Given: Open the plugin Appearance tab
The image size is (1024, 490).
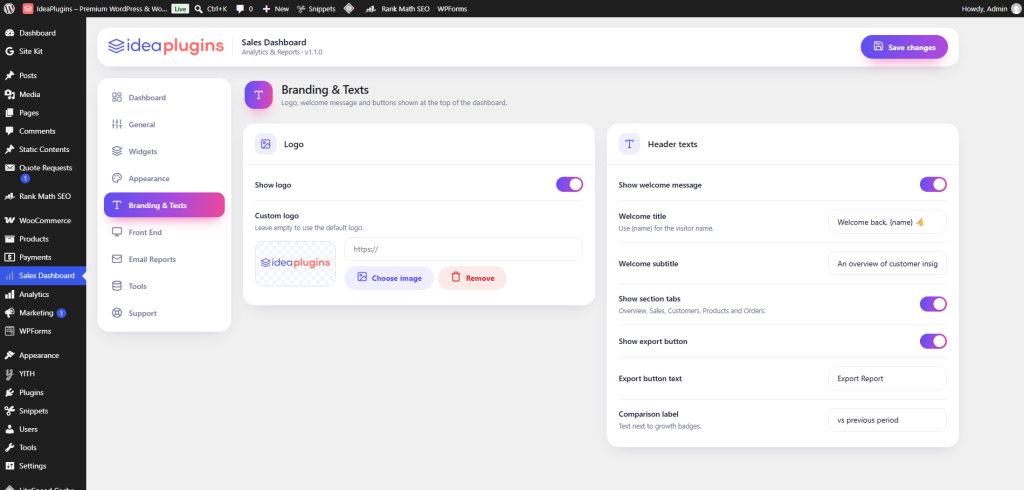Looking at the screenshot, I should click(164, 178).
